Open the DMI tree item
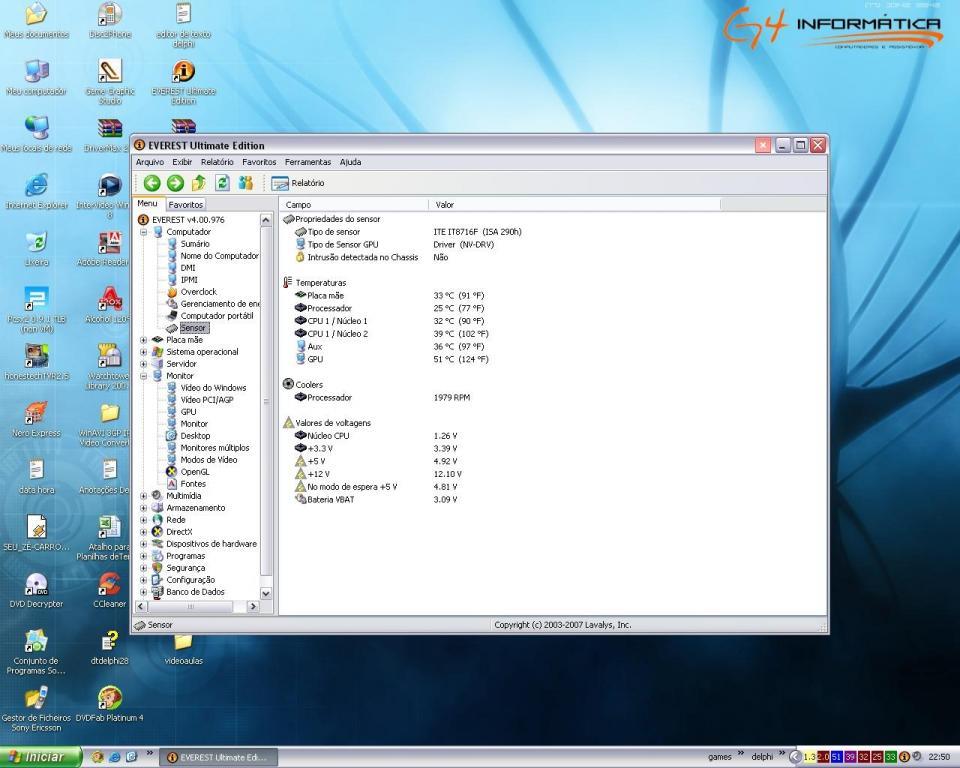This screenshot has height=768, width=960. 188,268
